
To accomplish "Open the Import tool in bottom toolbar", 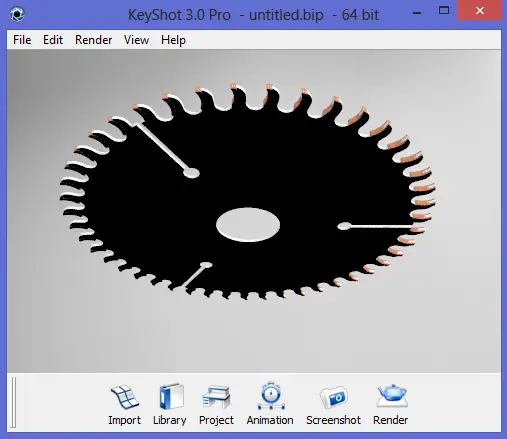I will coord(124,404).
